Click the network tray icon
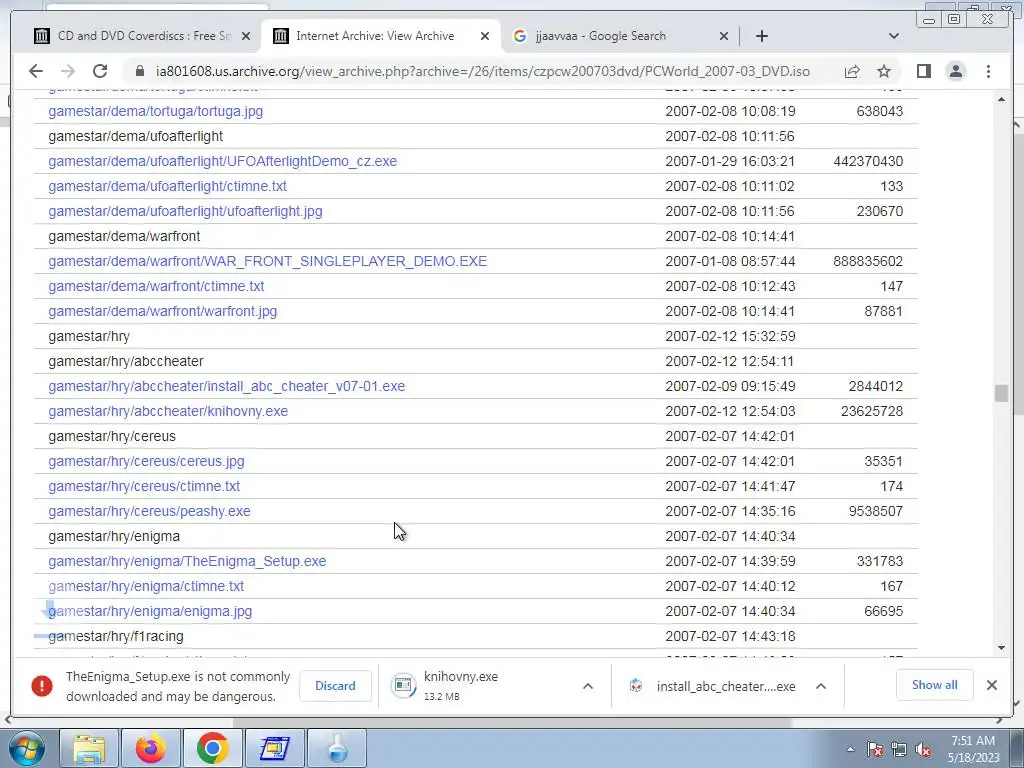The image size is (1024, 768). click(x=899, y=749)
